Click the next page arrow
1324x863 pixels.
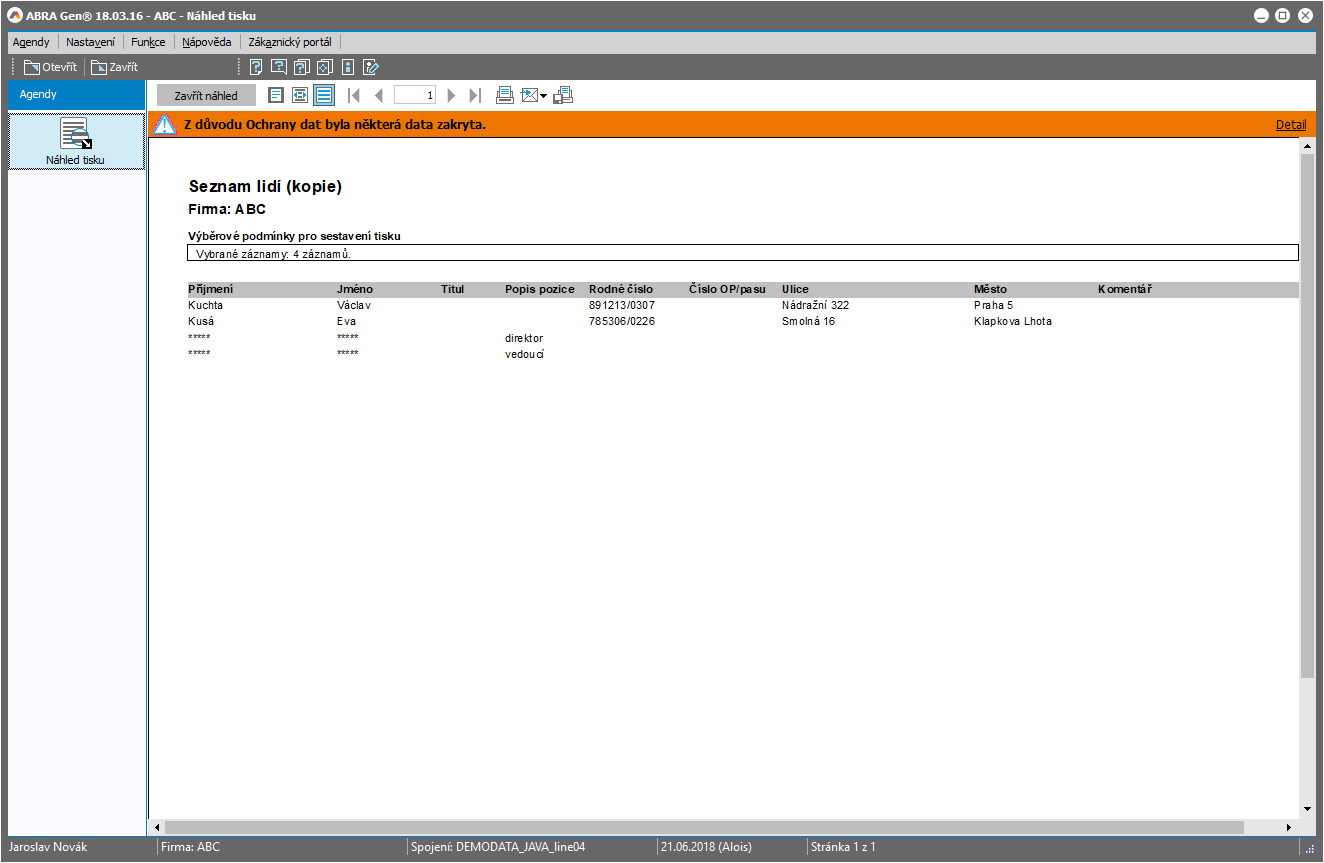pos(451,95)
